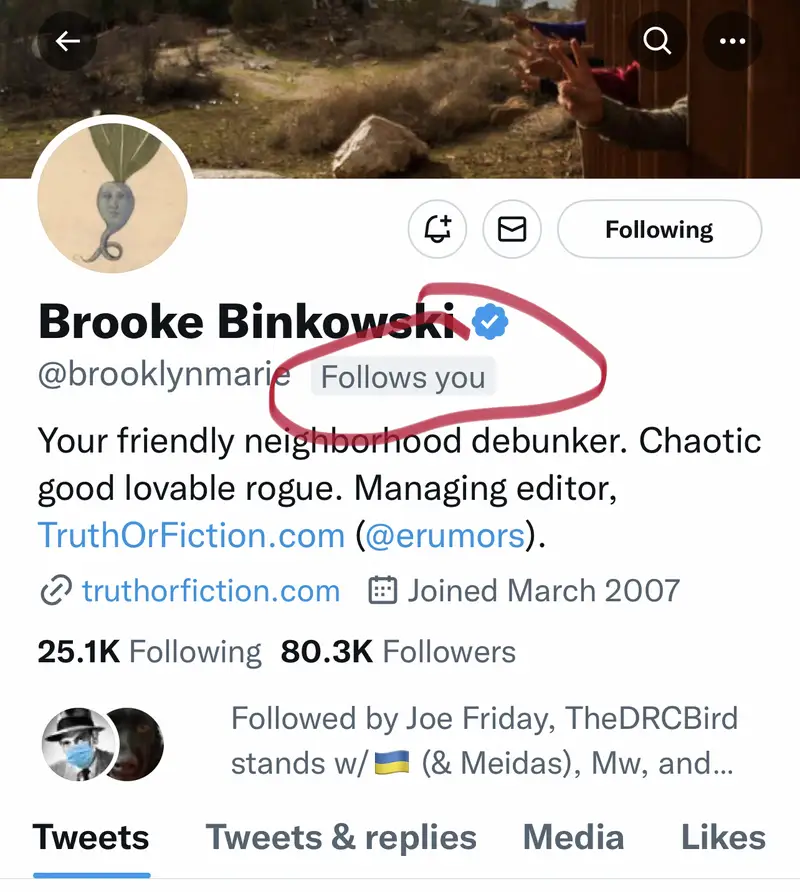Turn on notifications with the bell icon

(x=438, y=229)
